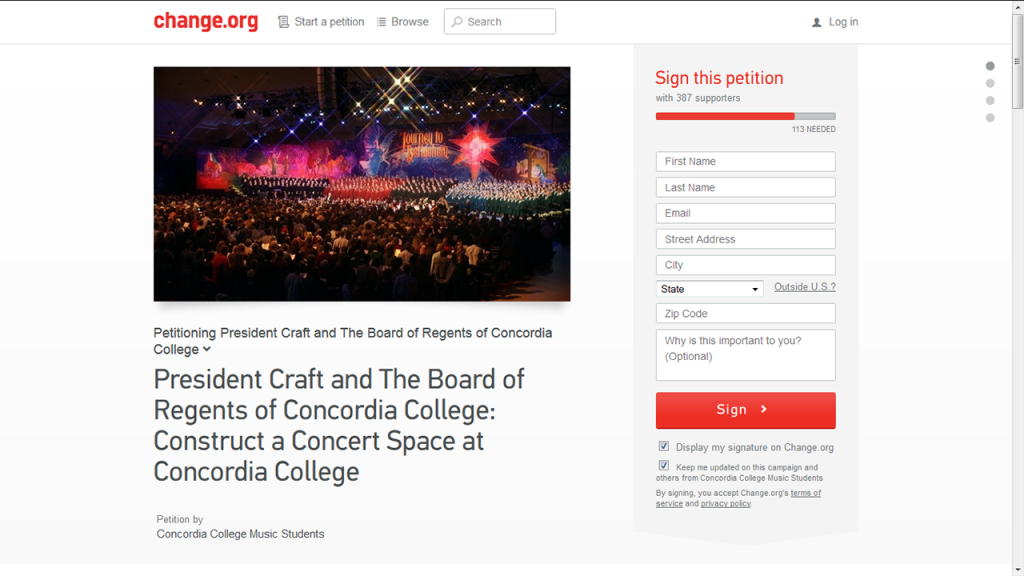Open Start a petition page

329,22
